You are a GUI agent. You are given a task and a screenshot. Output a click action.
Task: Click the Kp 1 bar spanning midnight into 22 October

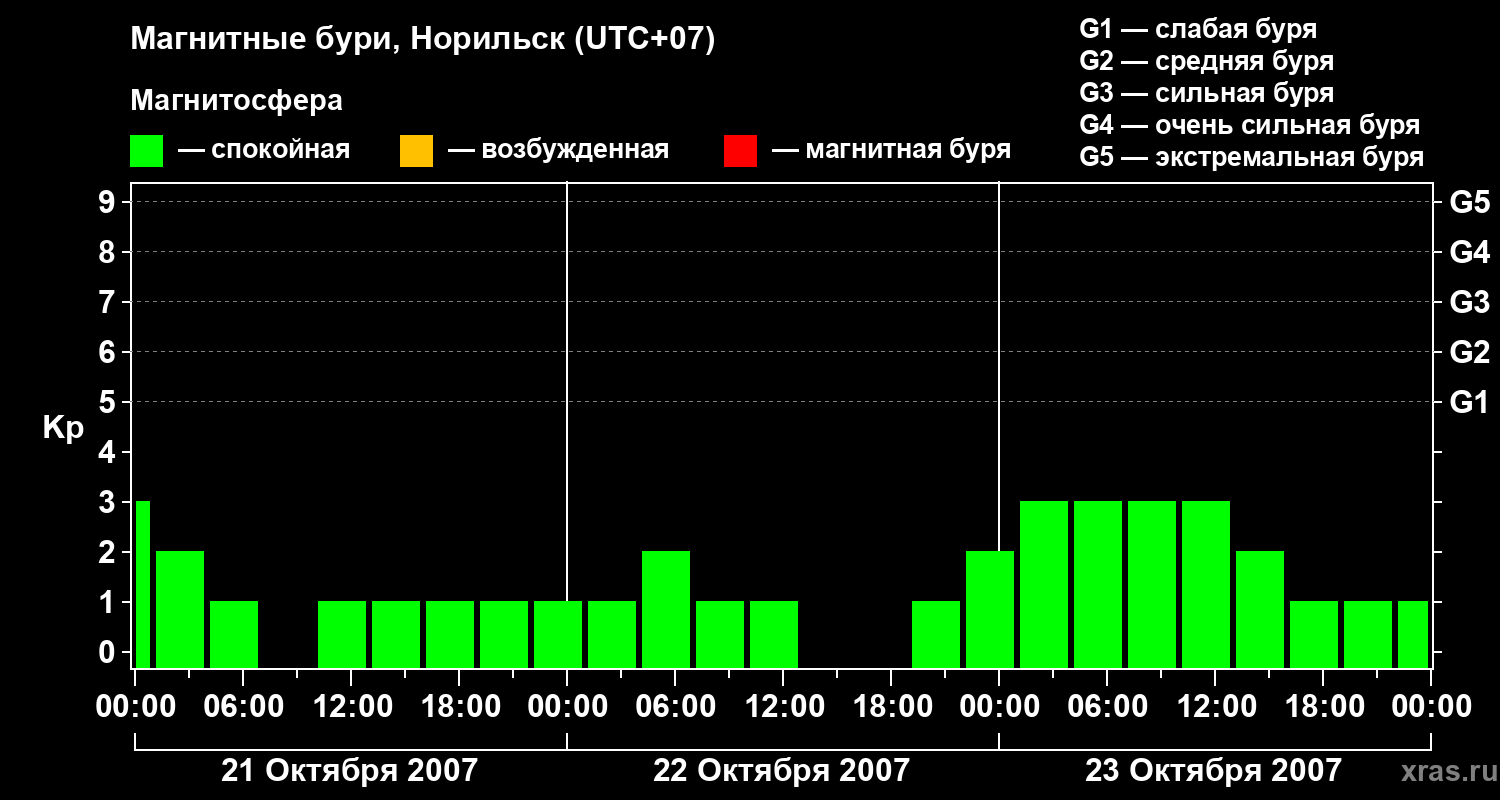click(558, 634)
